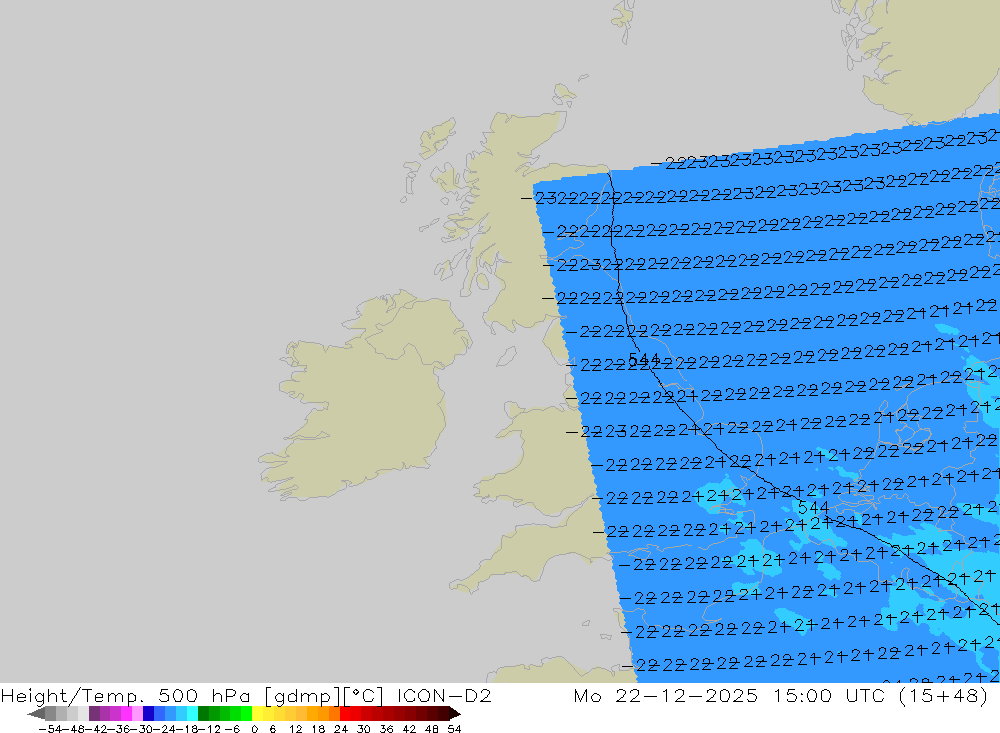This screenshot has width=1000, height=733.
Task: Click the dark right arrow end of the color scale
Action: click(x=454, y=713)
